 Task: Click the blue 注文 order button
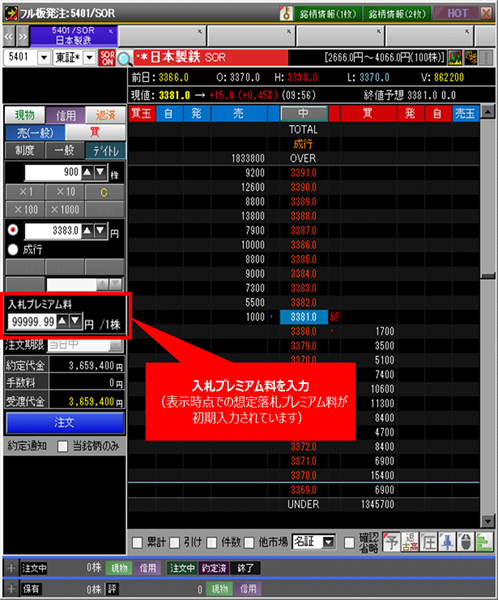(65, 422)
